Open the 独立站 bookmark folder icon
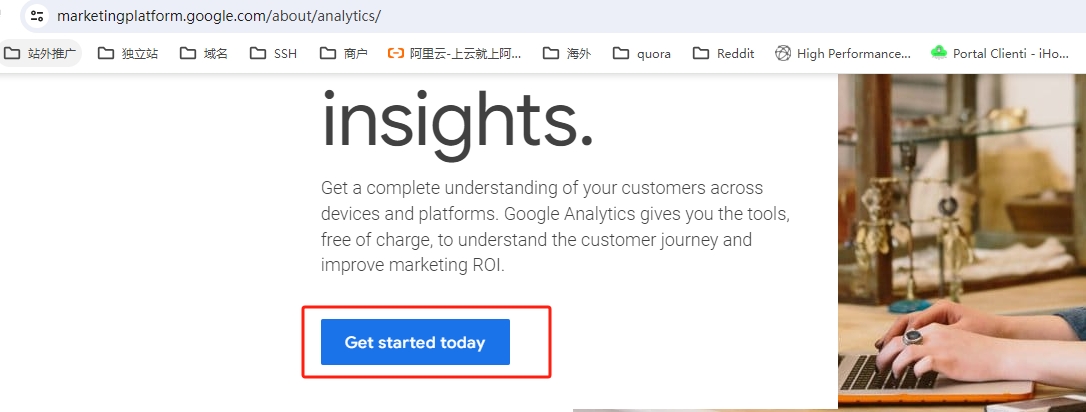Image resolution: width=1086 pixels, height=412 pixels. (106, 53)
